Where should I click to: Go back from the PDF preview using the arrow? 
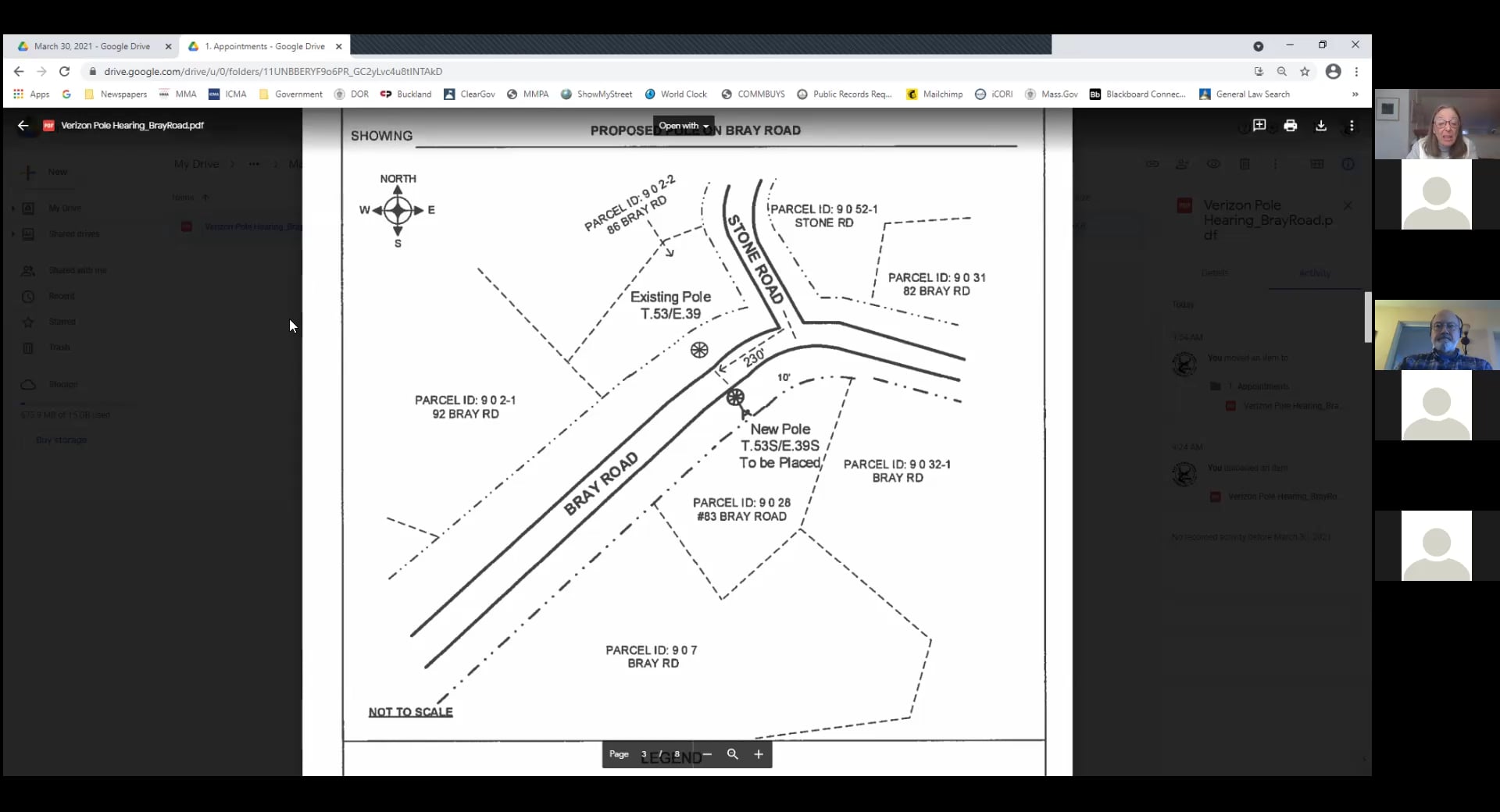[x=23, y=125]
